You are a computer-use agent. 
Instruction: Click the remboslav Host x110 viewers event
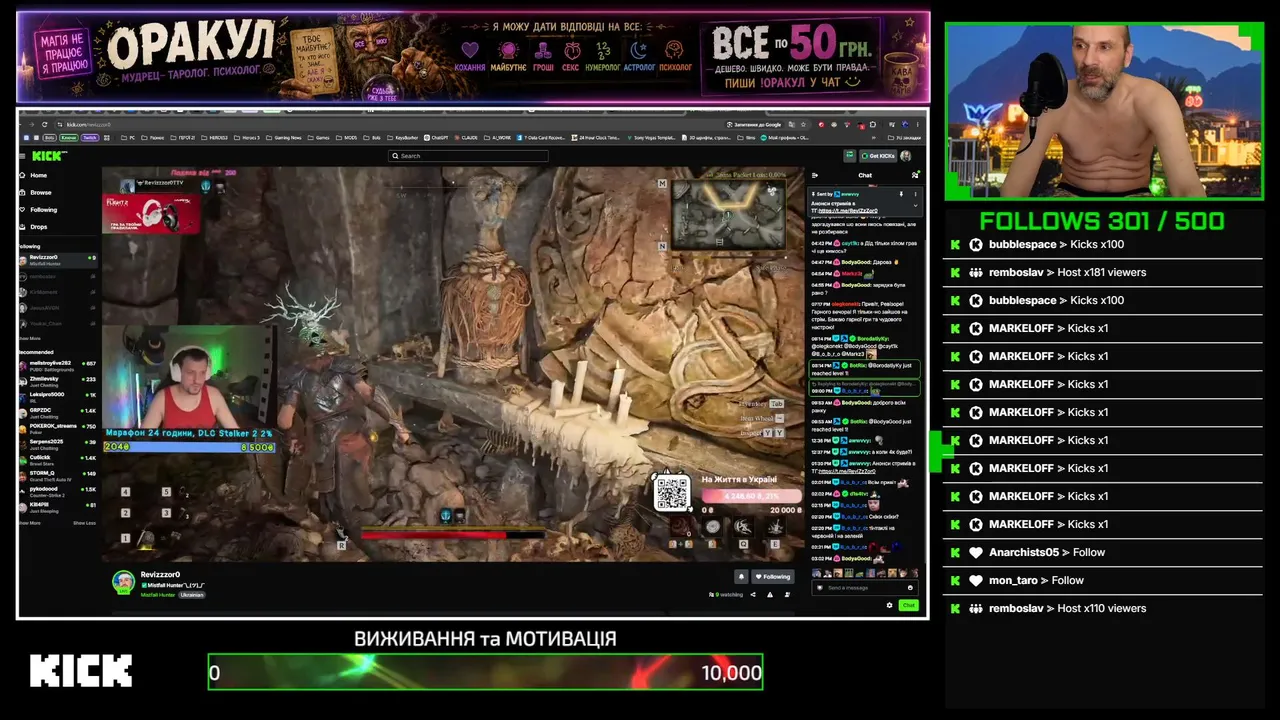(1104, 608)
